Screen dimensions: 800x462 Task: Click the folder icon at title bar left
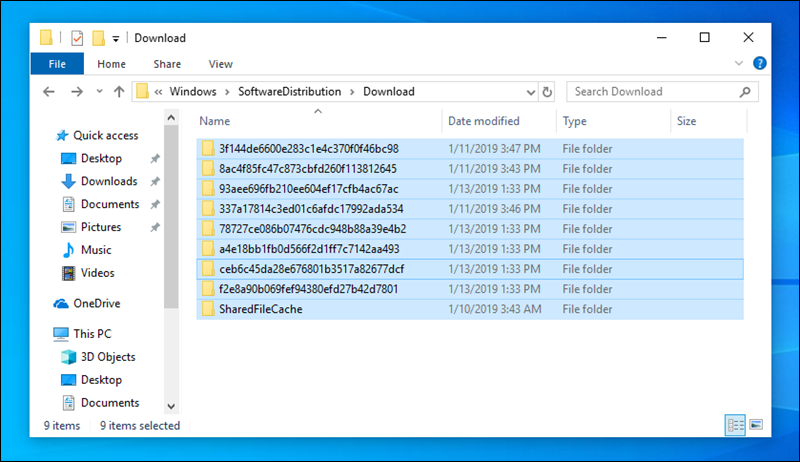[x=46, y=38]
